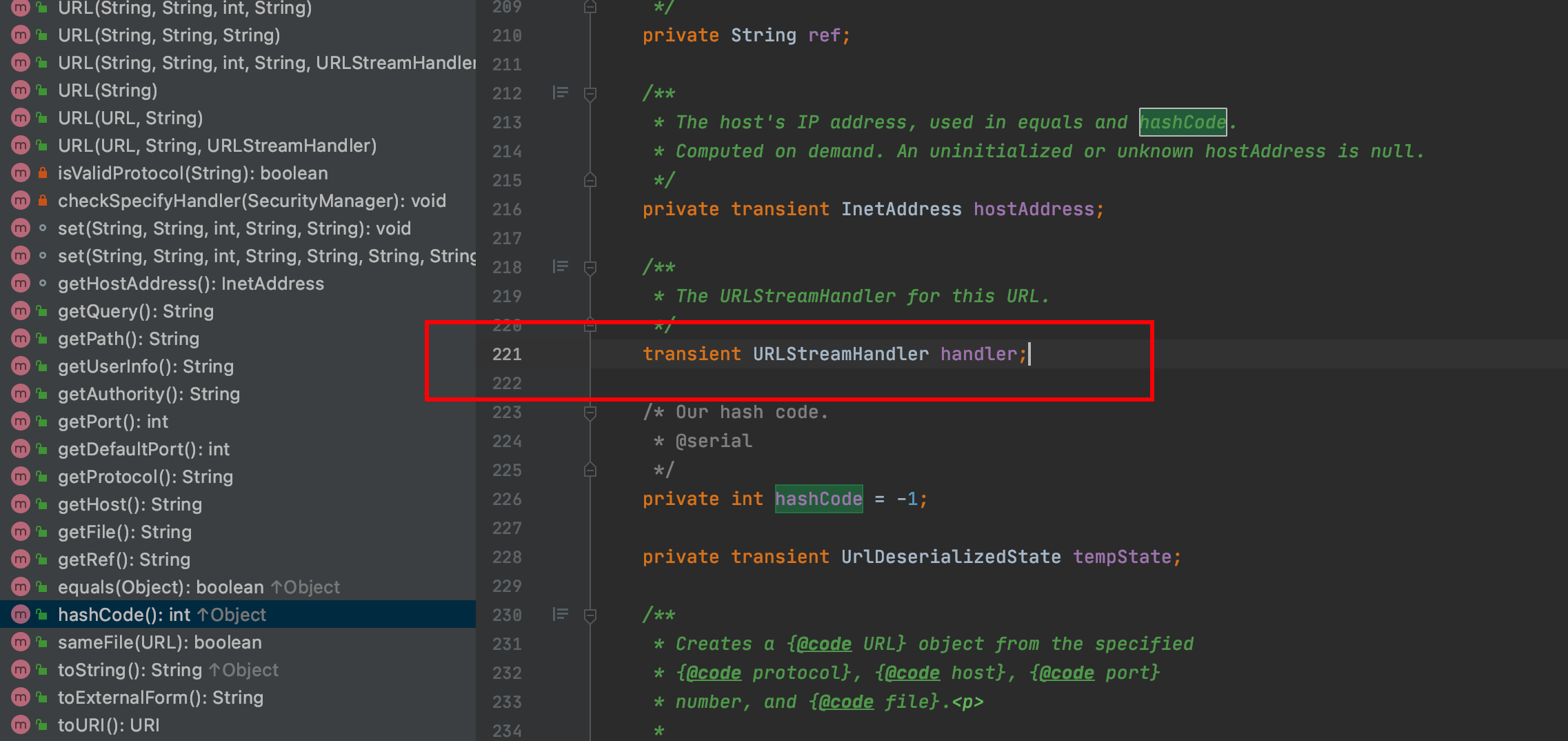1568x741 pixels.
Task: Click ref field on line 210
Action: (824, 35)
